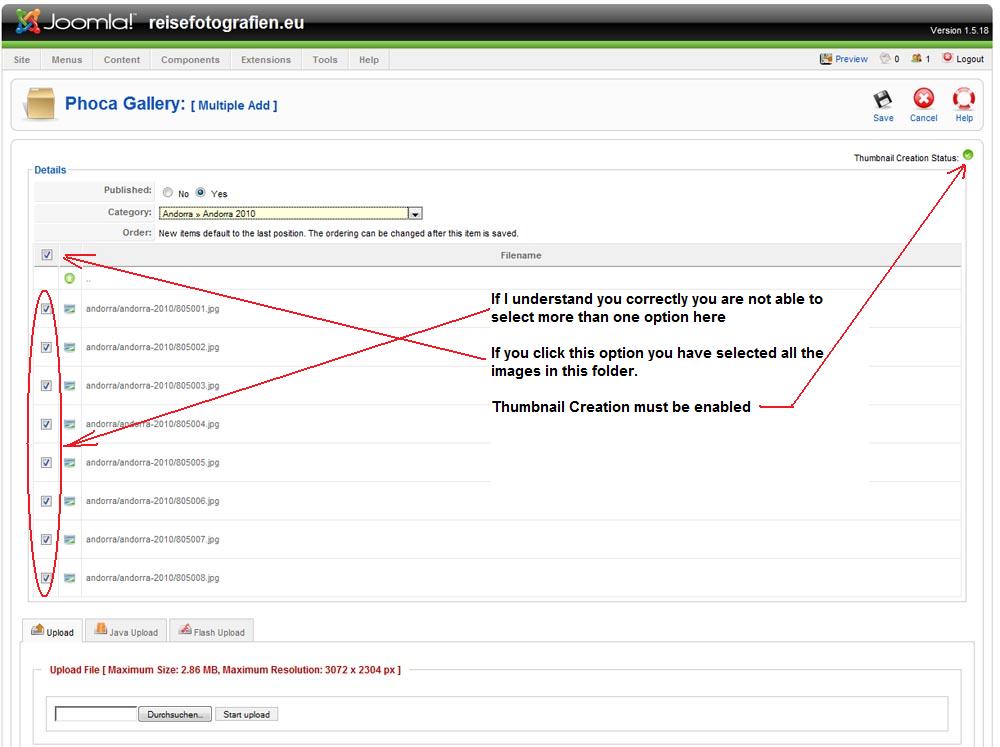Open the Components menu
Screen dimensions: 1000x747
click(190, 60)
